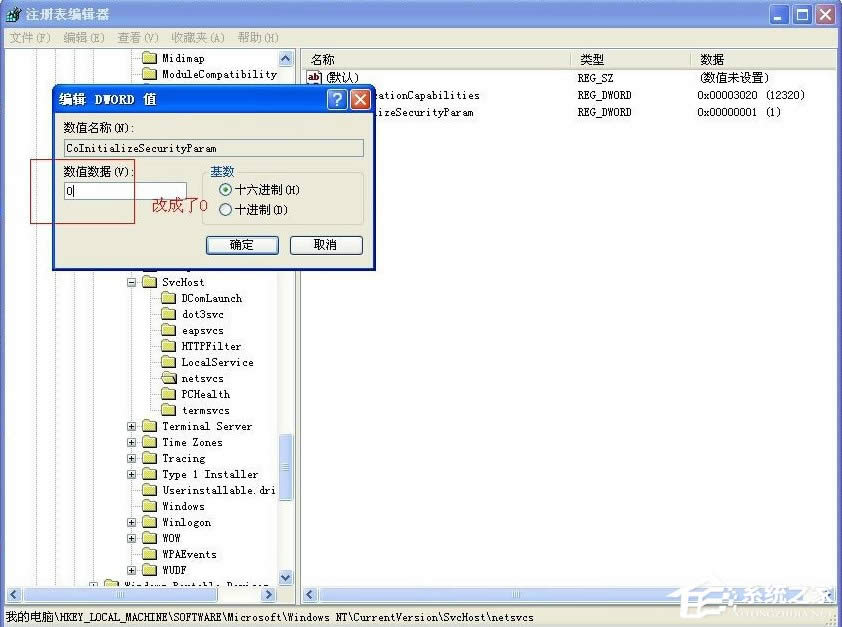Click the help question mark in dialog titlebar
This screenshot has width=842, height=627.
(x=338, y=99)
